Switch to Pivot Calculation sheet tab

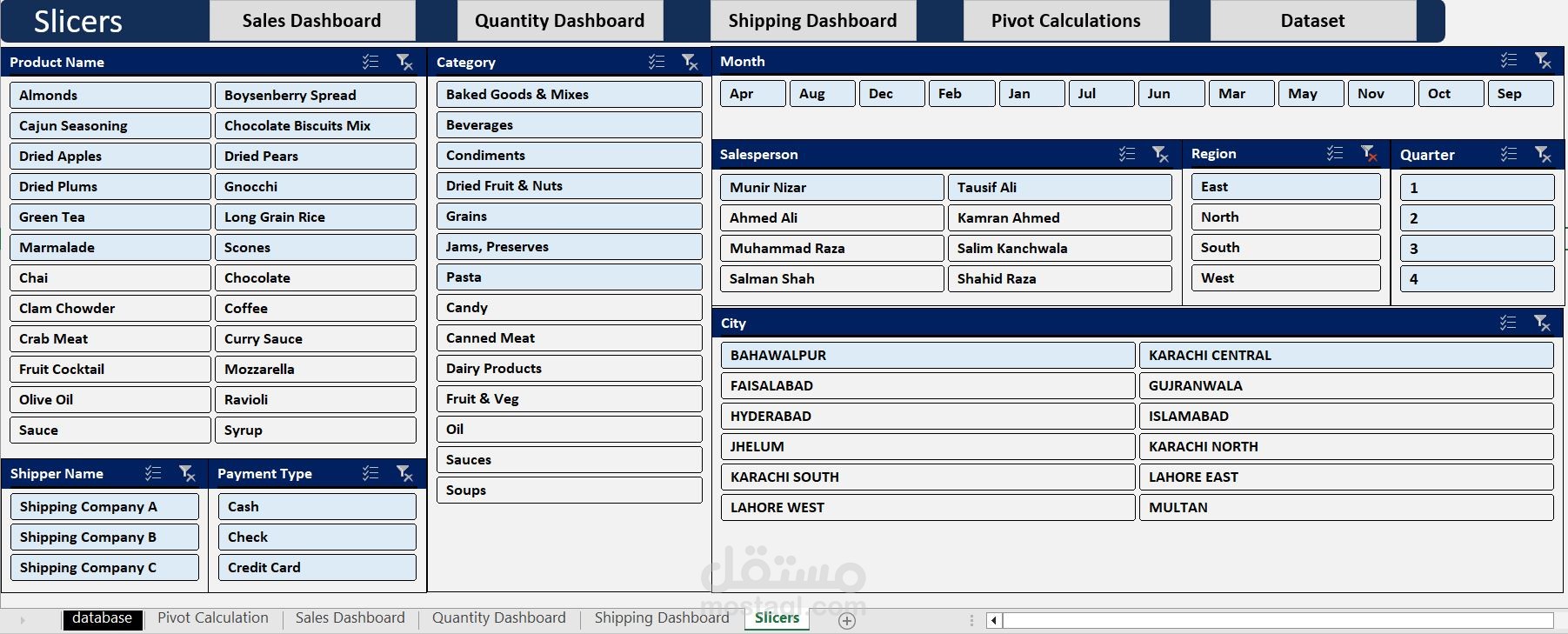tap(213, 618)
